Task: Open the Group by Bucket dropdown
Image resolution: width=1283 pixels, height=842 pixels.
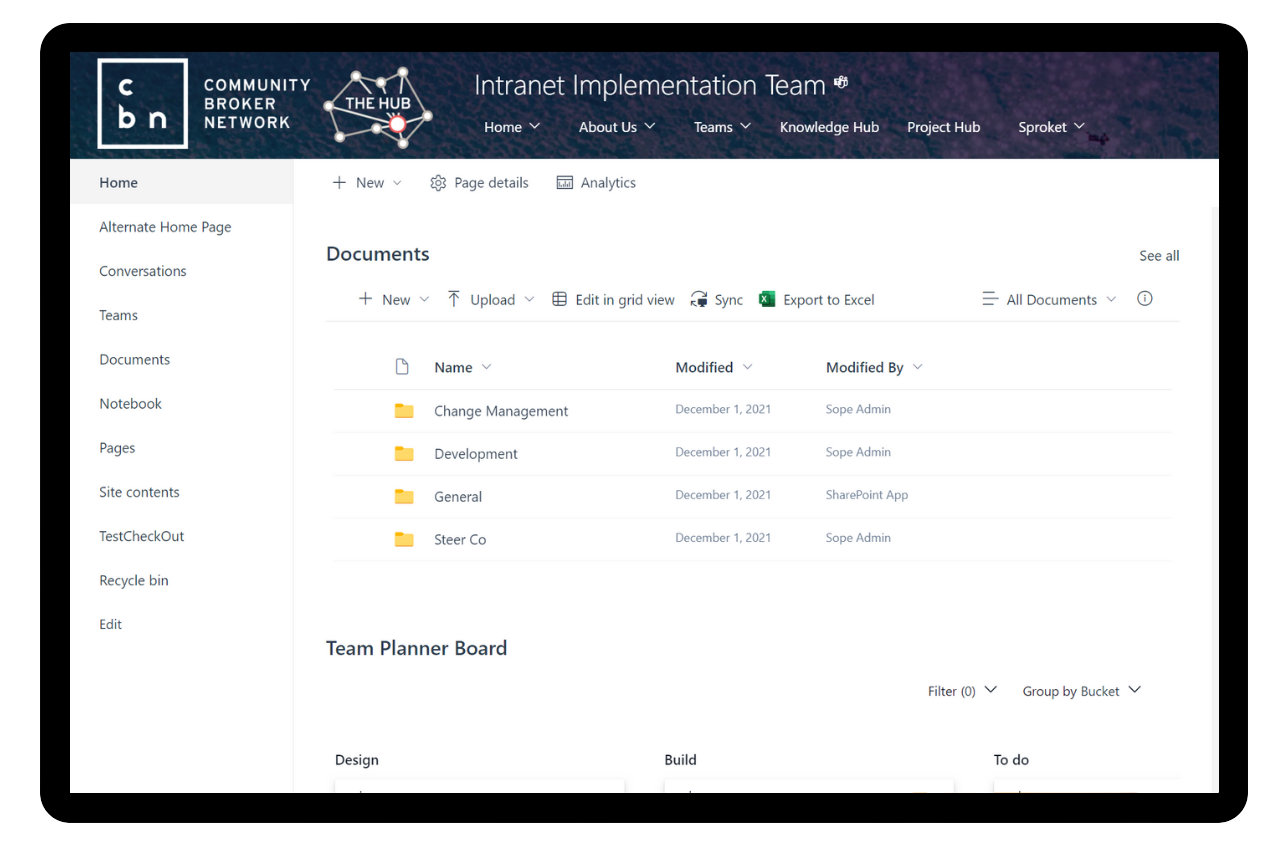Action: pyautogui.click(x=1080, y=690)
